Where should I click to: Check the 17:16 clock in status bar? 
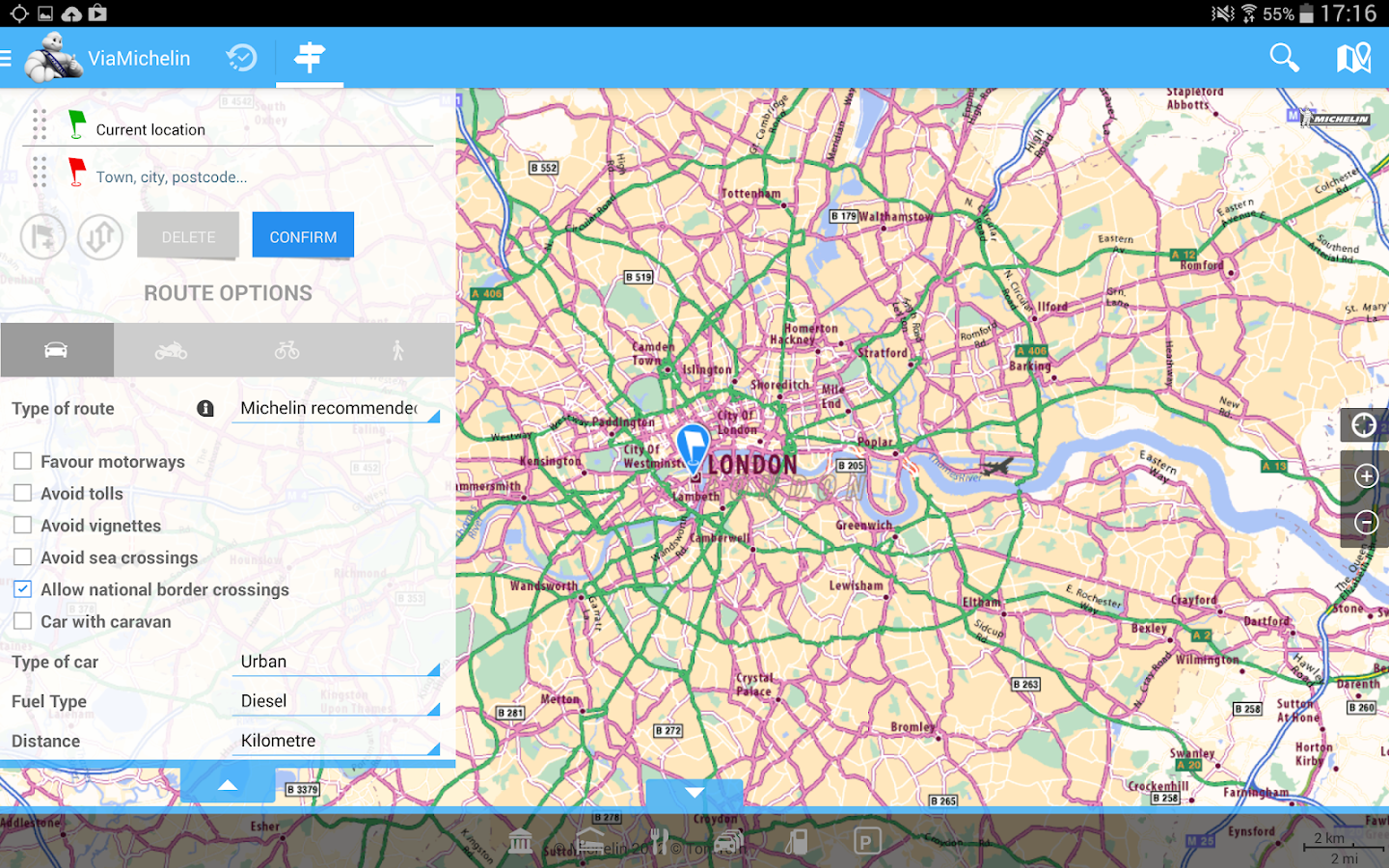tap(1348, 14)
